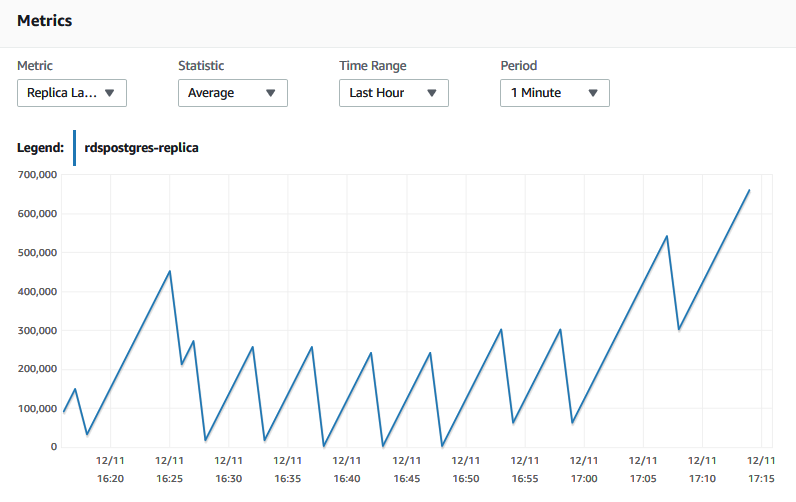796x502 pixels.
Task: Click the final graph peak above 600,000
Action: [749, 190]
